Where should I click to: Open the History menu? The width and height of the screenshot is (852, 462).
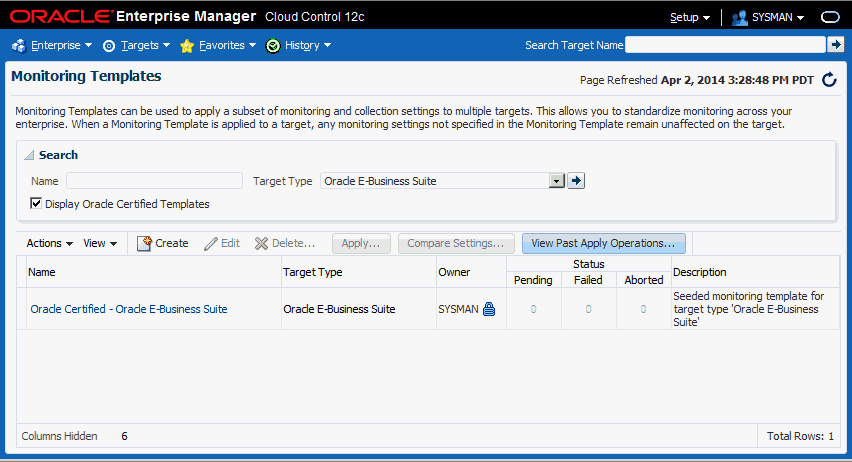click(x=308, y=46)
